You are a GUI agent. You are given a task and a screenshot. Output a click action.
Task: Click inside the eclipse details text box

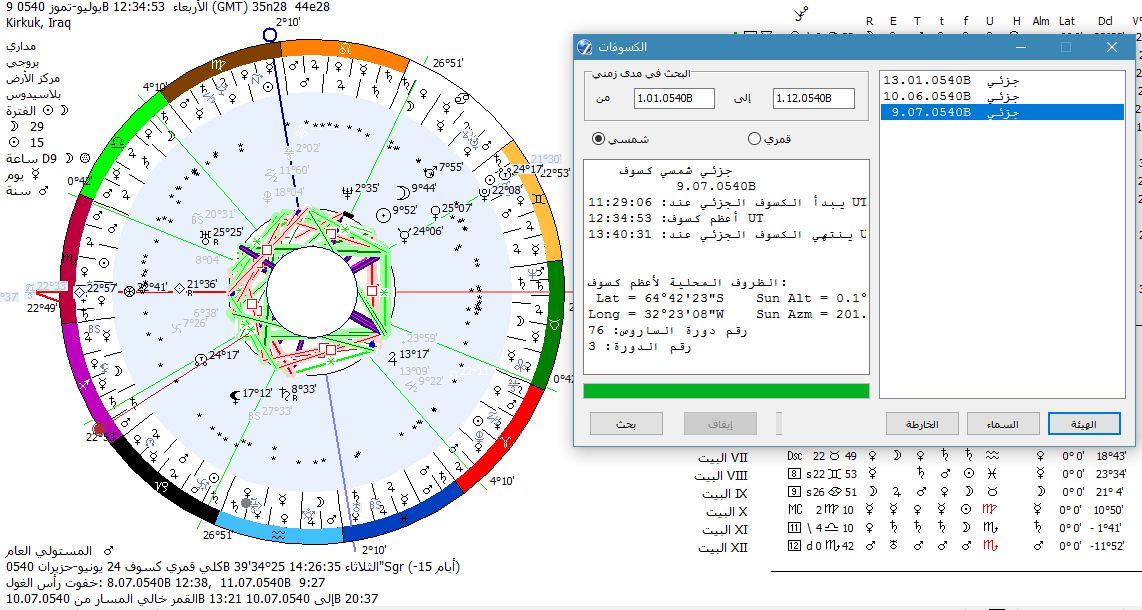coord(726,267)
